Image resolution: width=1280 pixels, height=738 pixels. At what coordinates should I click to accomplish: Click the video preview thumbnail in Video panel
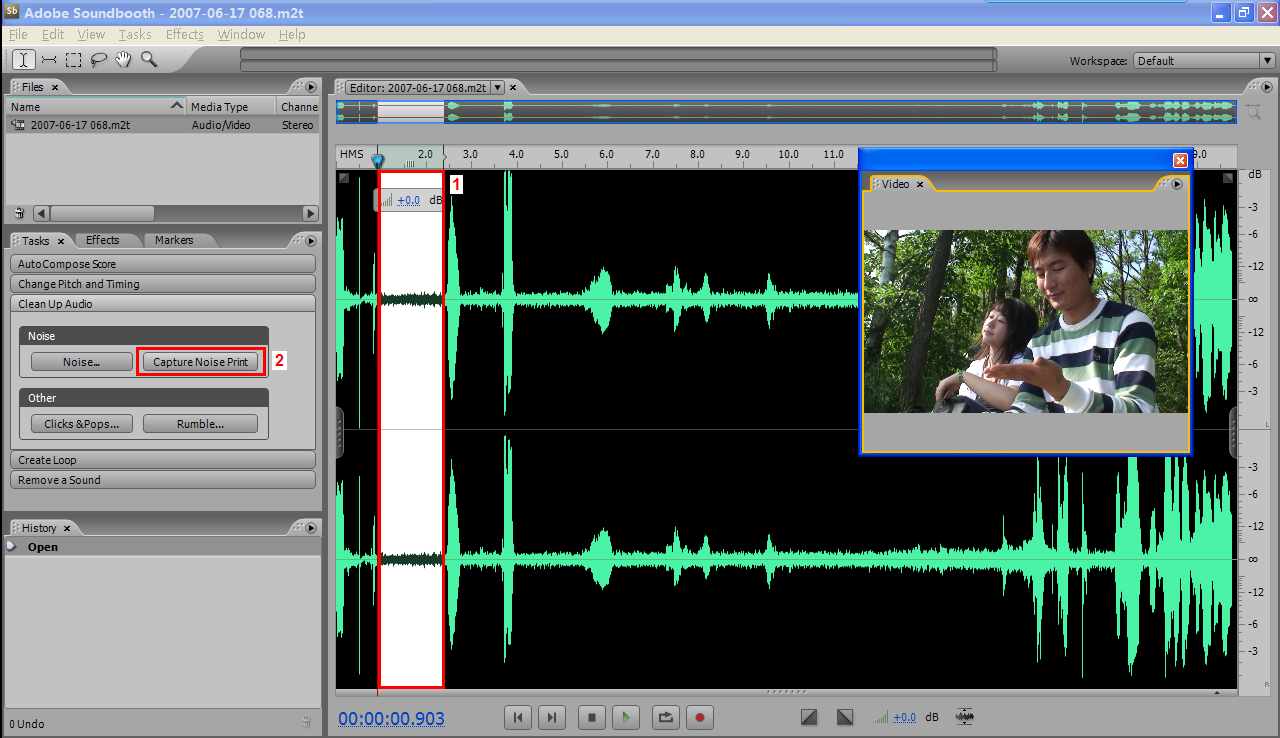[1025, 321]
